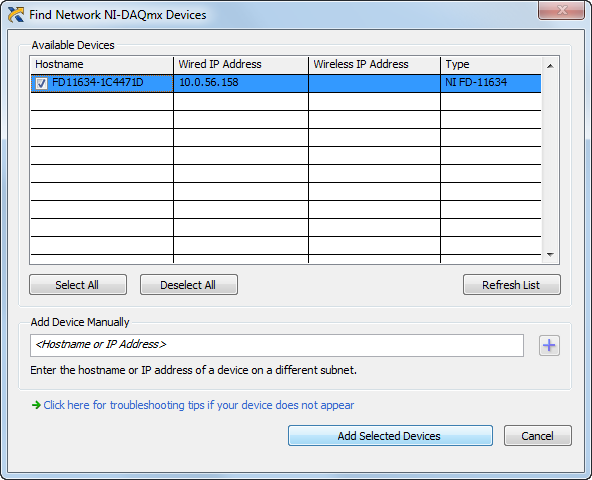
Task: Close the dialog with the X button
Action: [x=562, y=10]
